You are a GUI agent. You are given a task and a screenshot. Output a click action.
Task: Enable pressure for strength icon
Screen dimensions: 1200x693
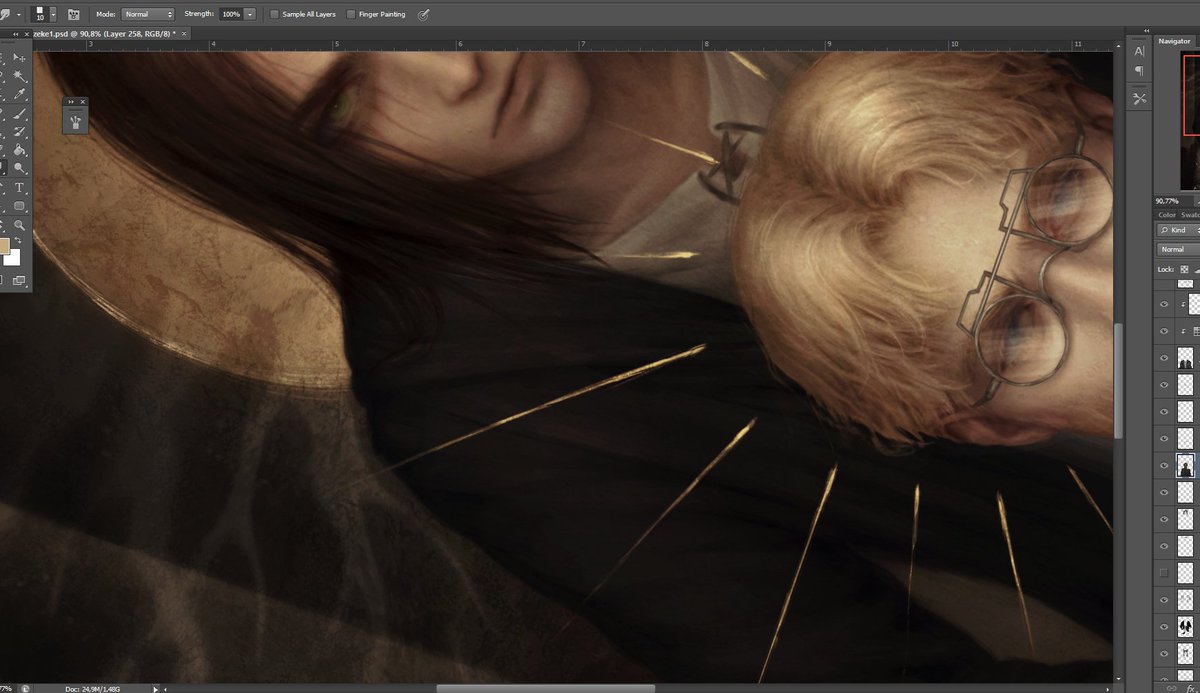tap(423, 14)
